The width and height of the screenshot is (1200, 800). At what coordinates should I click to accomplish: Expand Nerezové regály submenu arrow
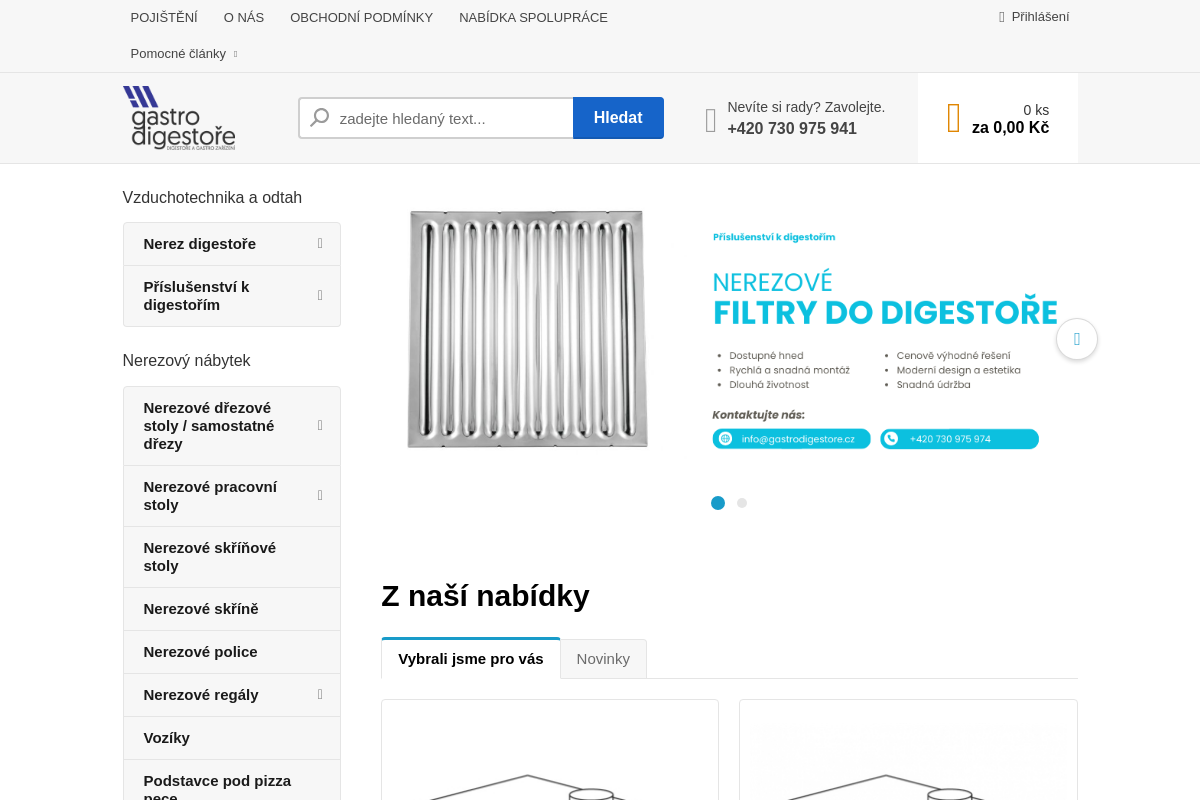(320, 695)
